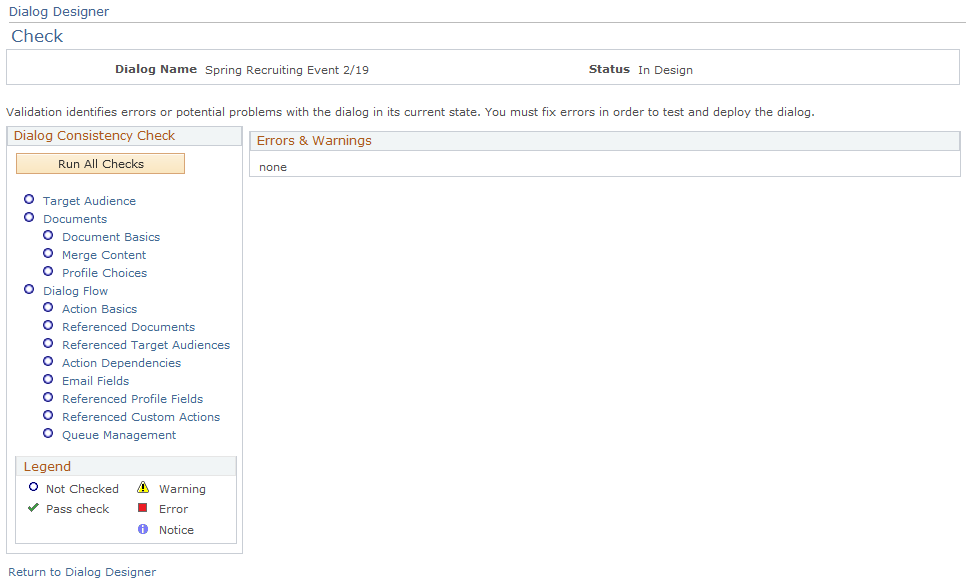Click the circle beside Referenced Custom Actions

coord(48,416)
